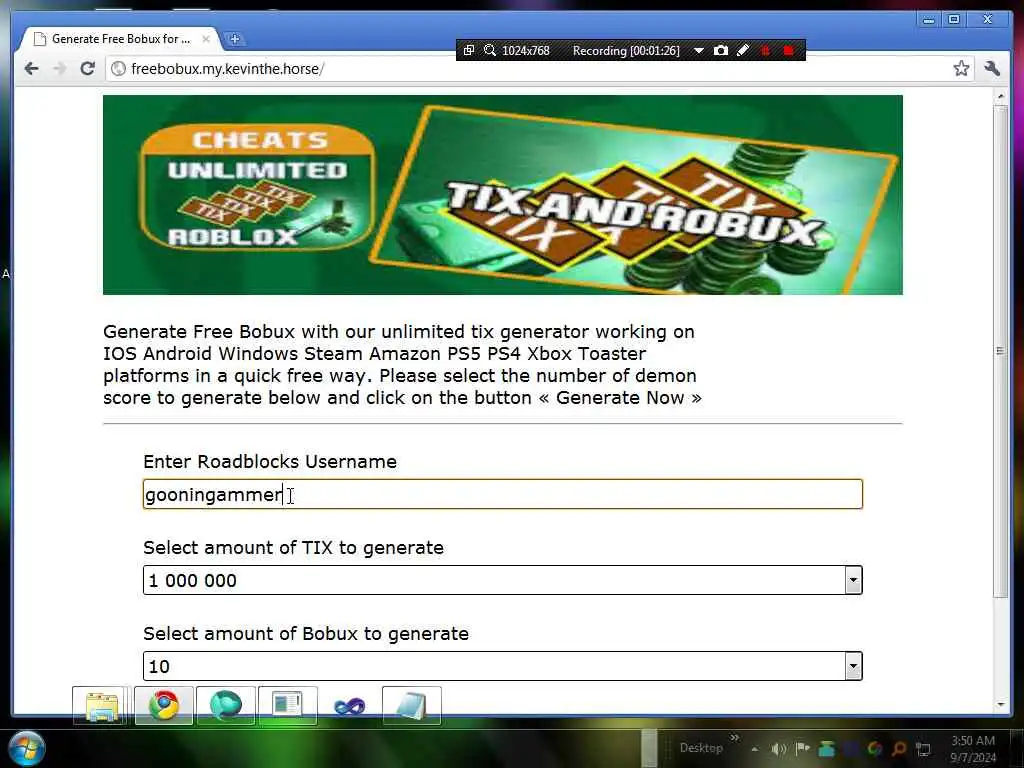Screen dimensions: 1024x768
Task: Expand the Desktop toolbar double-chevron
Action: click(x=735, y=738)
